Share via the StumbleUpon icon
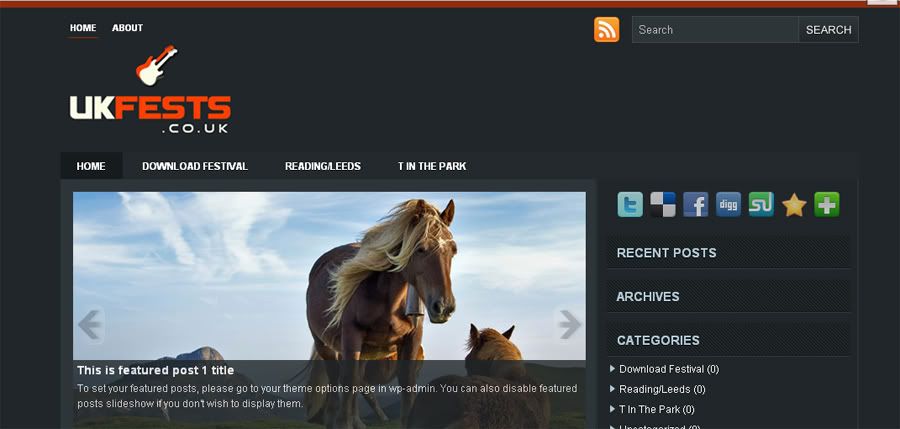 761,204
